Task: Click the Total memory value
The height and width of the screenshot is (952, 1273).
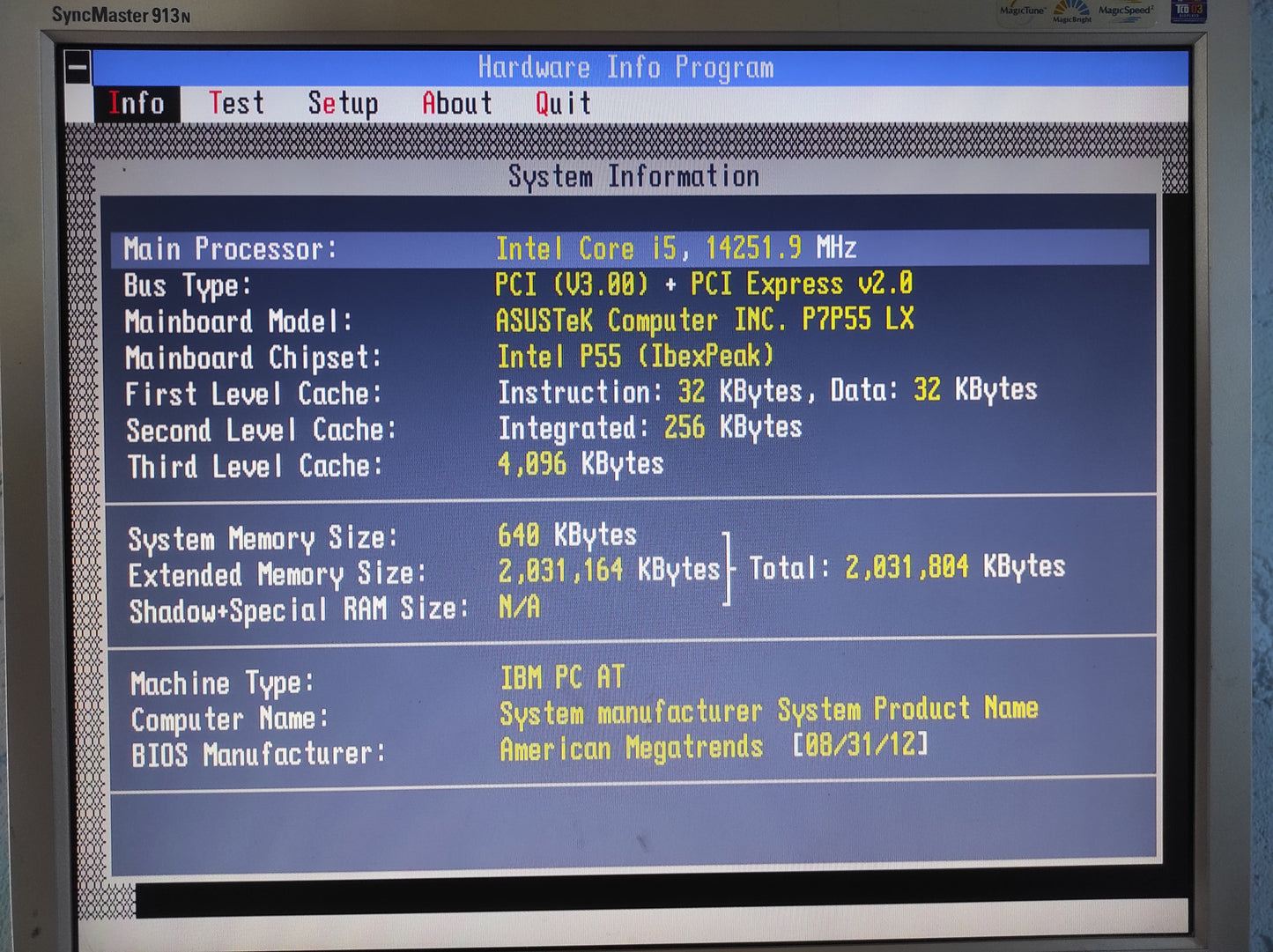Action: 954,567
